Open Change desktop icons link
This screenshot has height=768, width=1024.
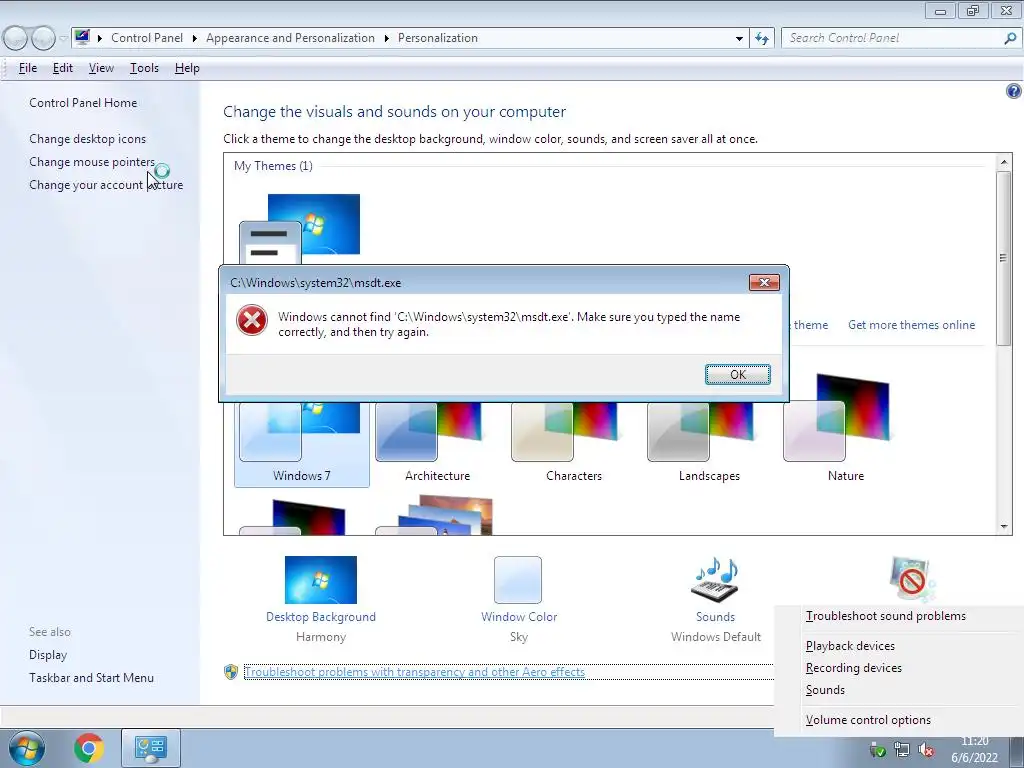pyautogui.click(x=88, y=138)
